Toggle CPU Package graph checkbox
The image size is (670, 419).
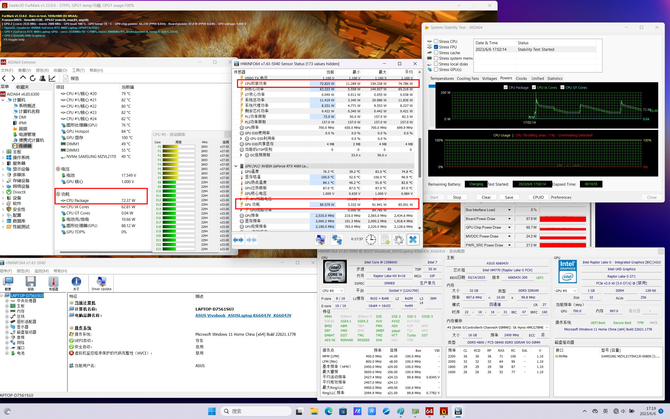click(506, 87)
